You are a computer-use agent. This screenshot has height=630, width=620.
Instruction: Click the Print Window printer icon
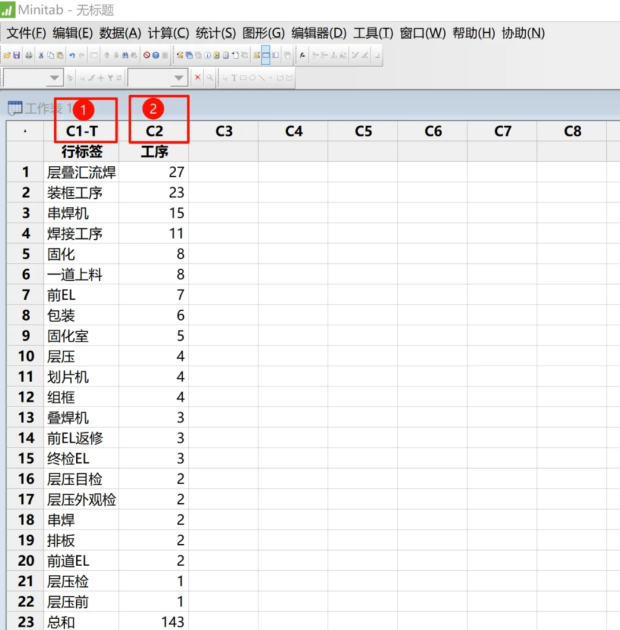coord(29,55)
